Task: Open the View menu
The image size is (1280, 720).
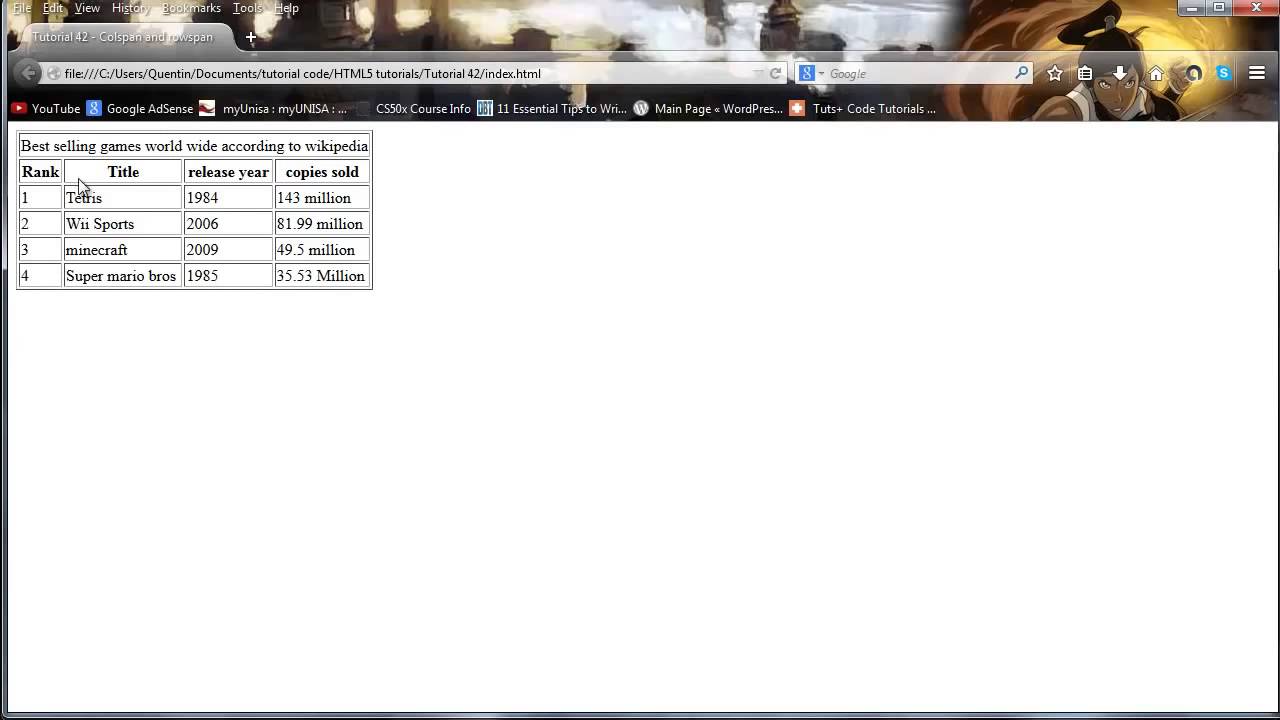Action: [x=87, y=8]
